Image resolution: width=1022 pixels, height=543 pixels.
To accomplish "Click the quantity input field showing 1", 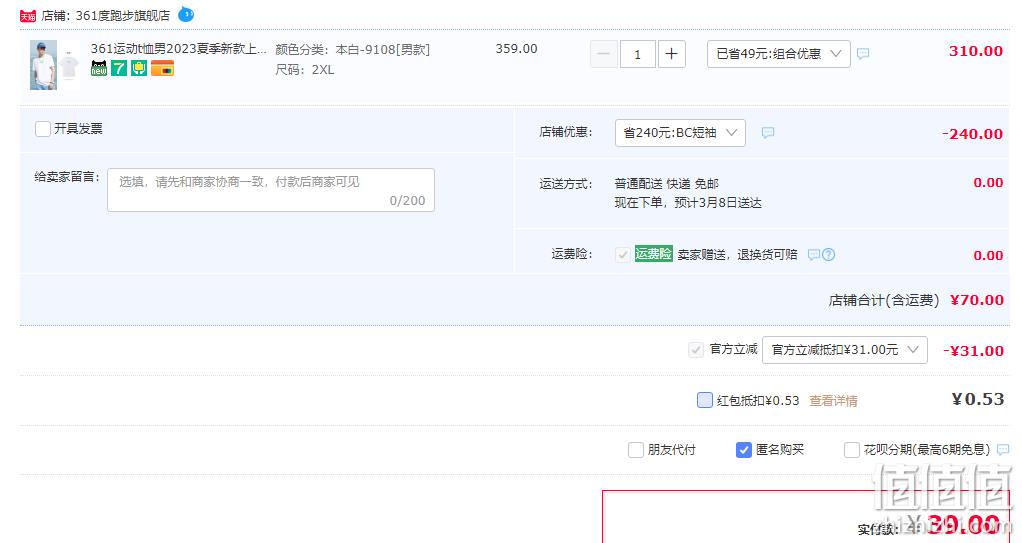I will [x=637, y=54].
